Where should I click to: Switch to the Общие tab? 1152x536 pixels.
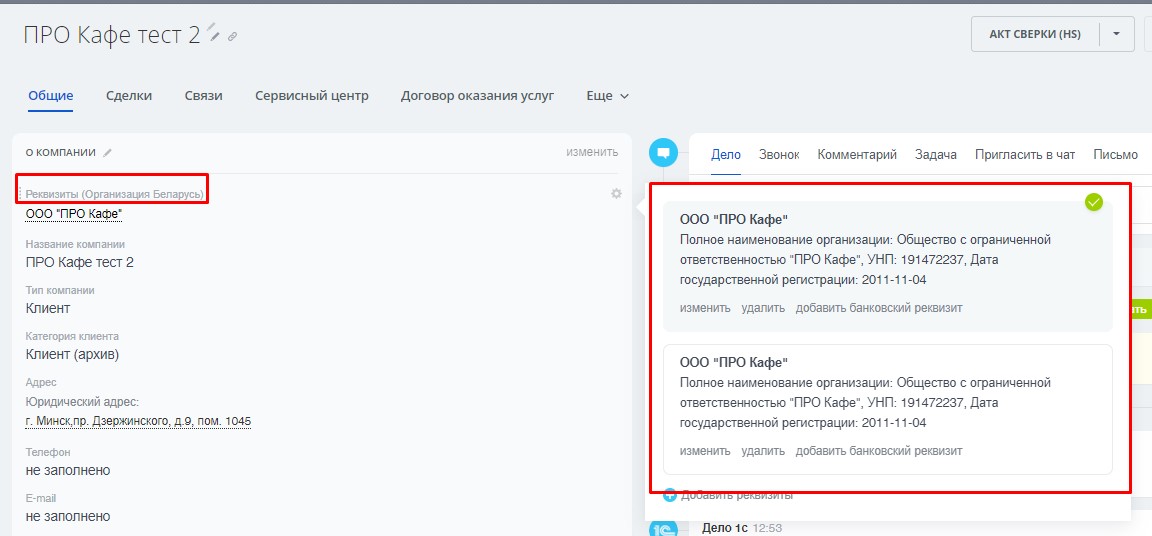(51, 96)
